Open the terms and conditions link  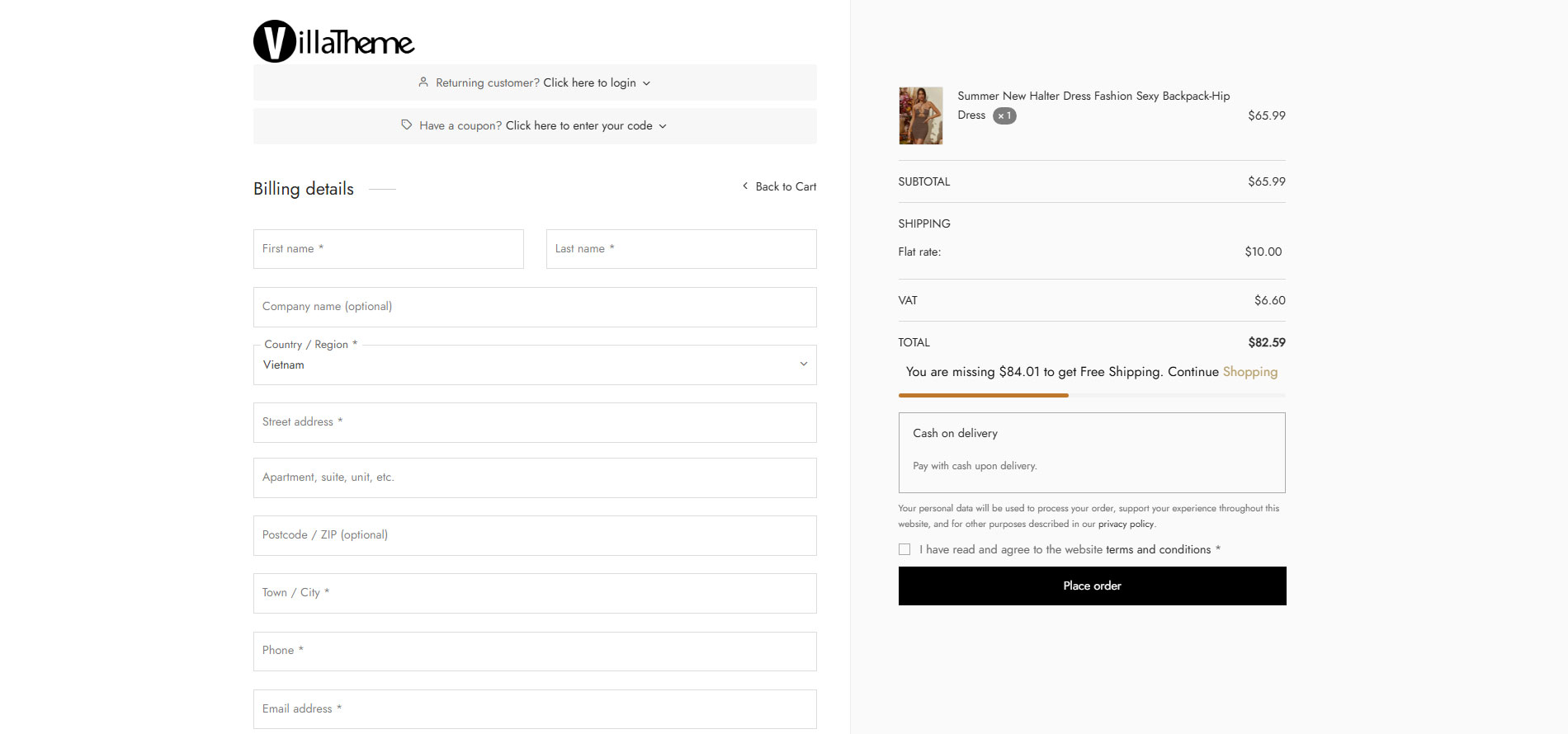(1158, 550)
